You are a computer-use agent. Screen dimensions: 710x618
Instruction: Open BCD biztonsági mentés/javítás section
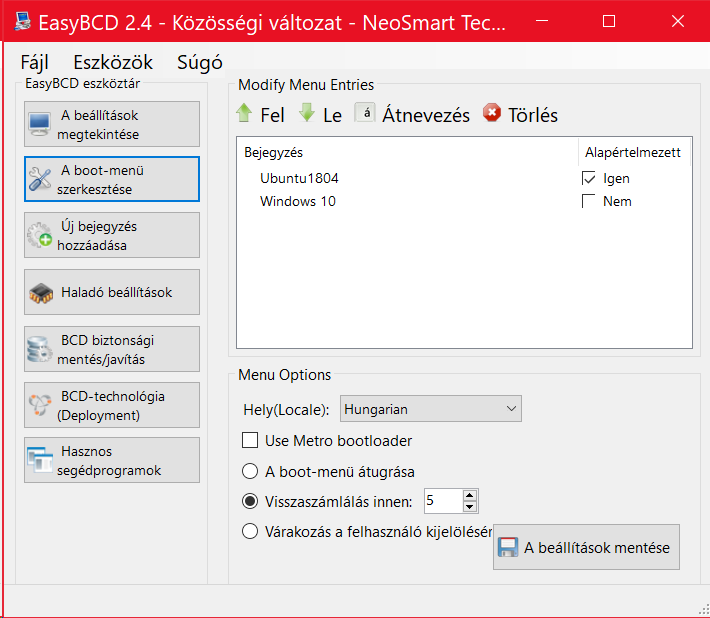(112, 349)
